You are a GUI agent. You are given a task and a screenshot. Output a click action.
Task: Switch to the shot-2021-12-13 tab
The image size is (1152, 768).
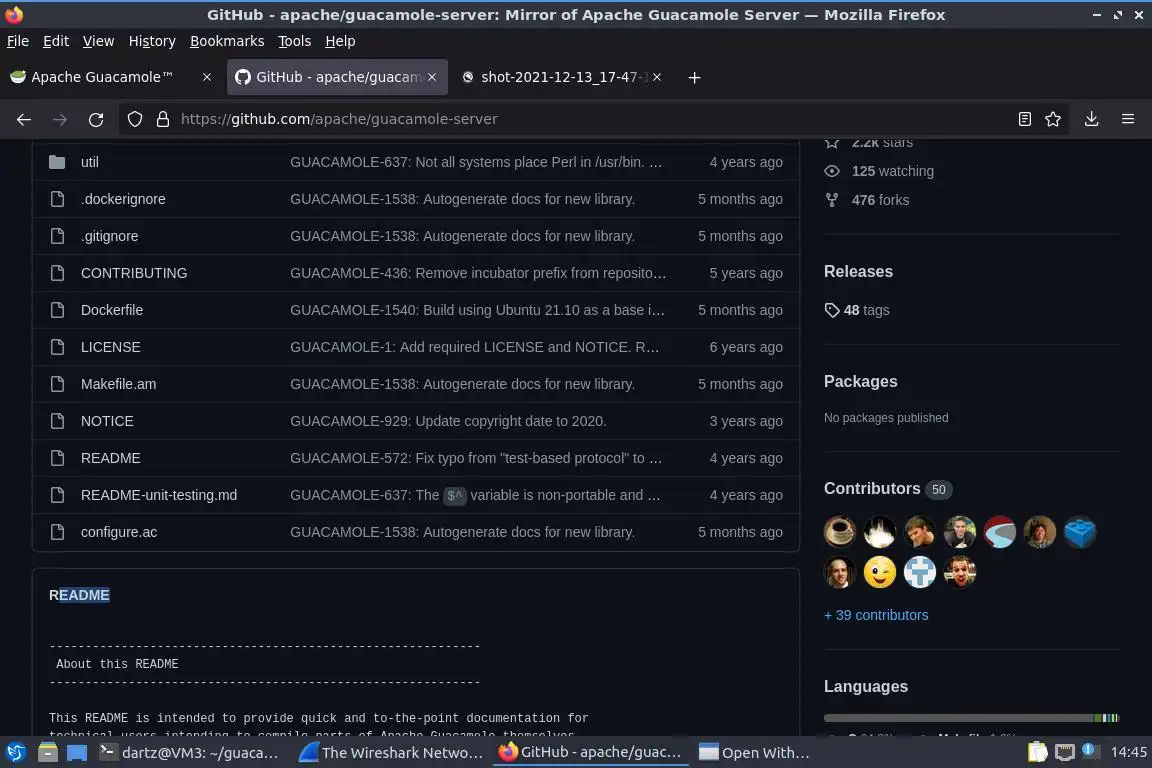tap(562, 77)
